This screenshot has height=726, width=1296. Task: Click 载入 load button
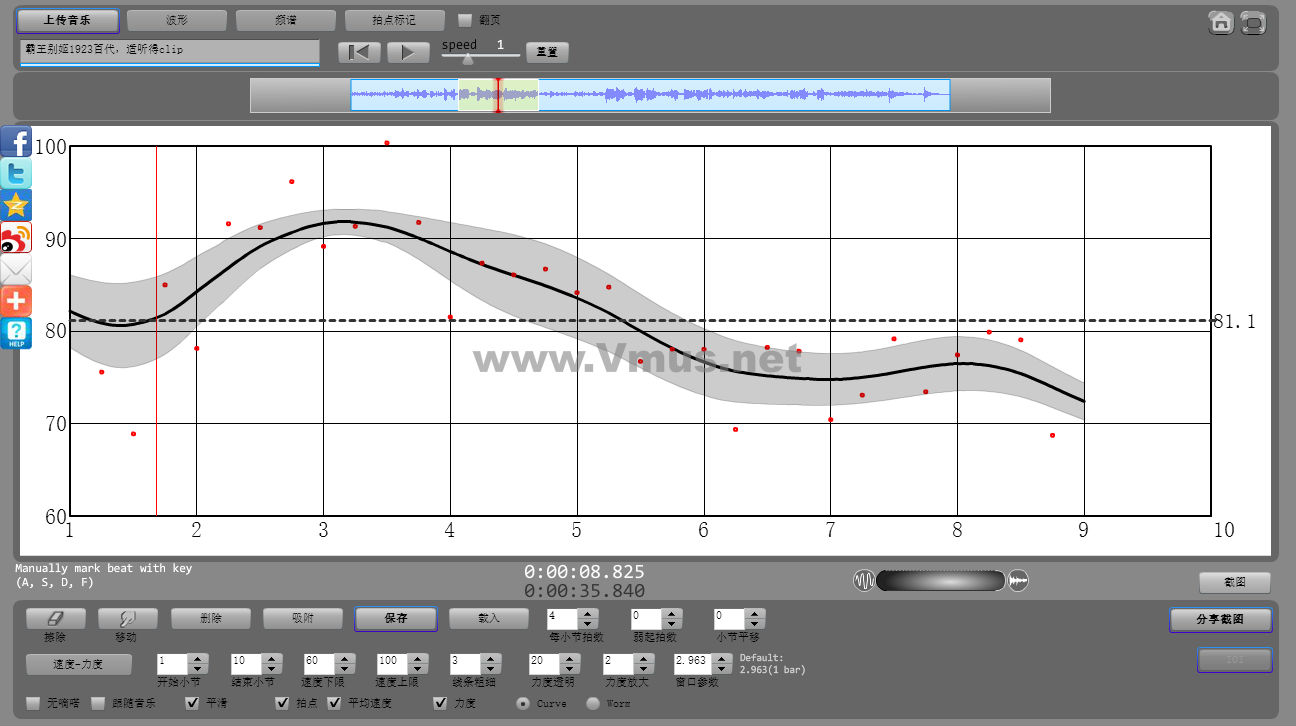(488, 619)
